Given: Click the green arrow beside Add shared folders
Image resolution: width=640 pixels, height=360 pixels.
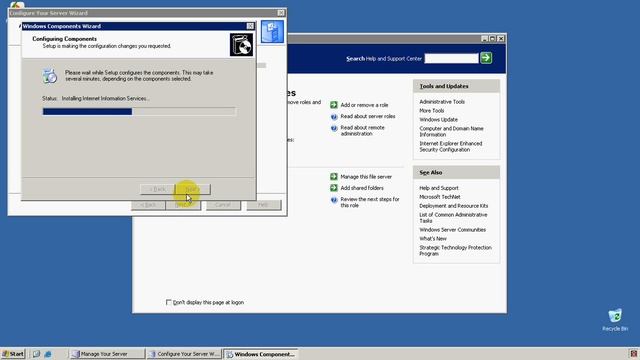Looking at the screenshot, I should tap(334, 188).
